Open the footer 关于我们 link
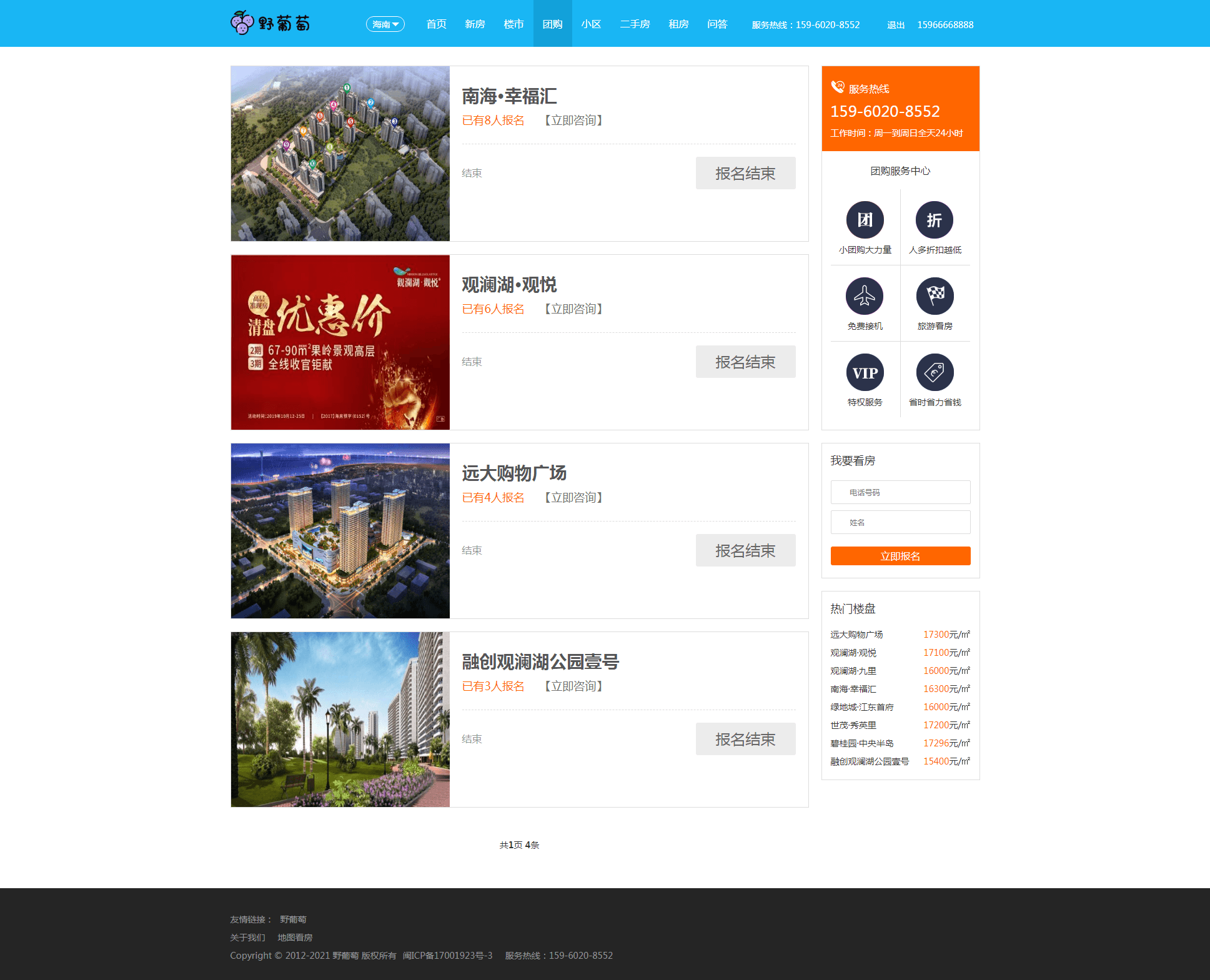 click(247, 938)
